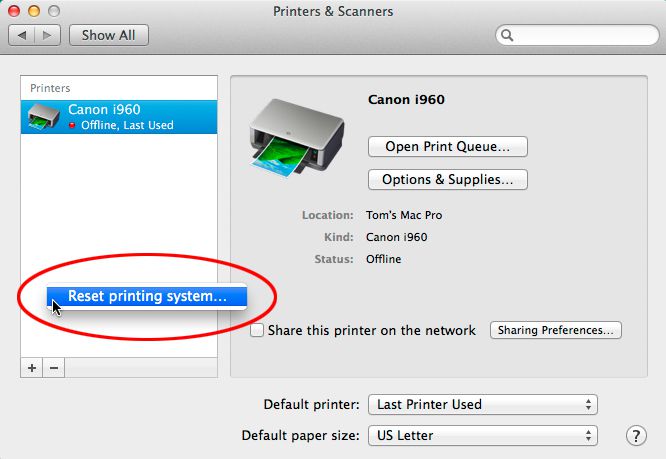
Task: Select Canon i960 in the Printers list
Action: [x=119, y=117]
